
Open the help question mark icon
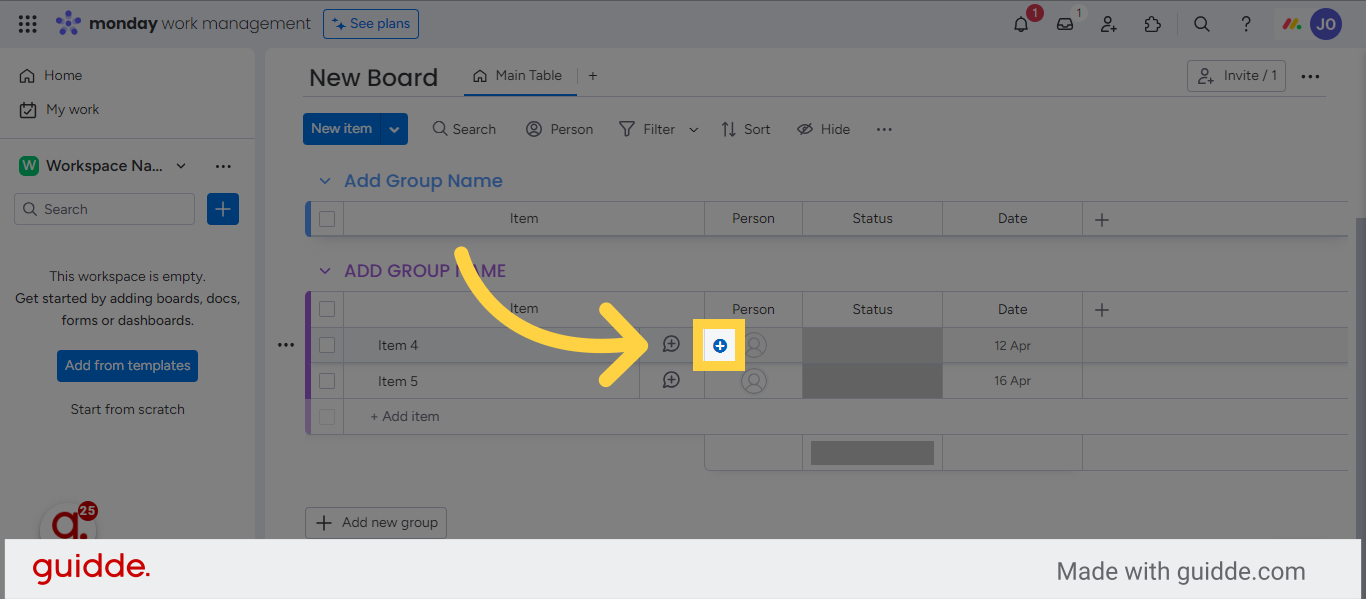(1246, 24)
